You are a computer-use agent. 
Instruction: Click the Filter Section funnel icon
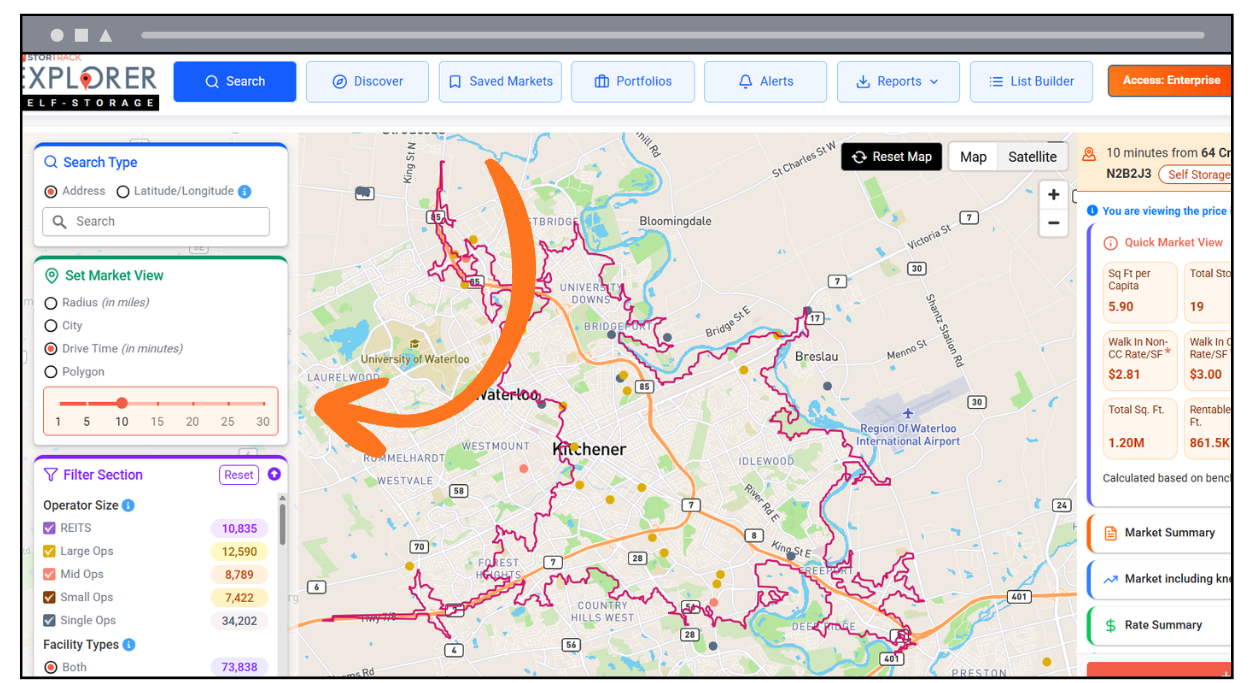tap(51, 475)
